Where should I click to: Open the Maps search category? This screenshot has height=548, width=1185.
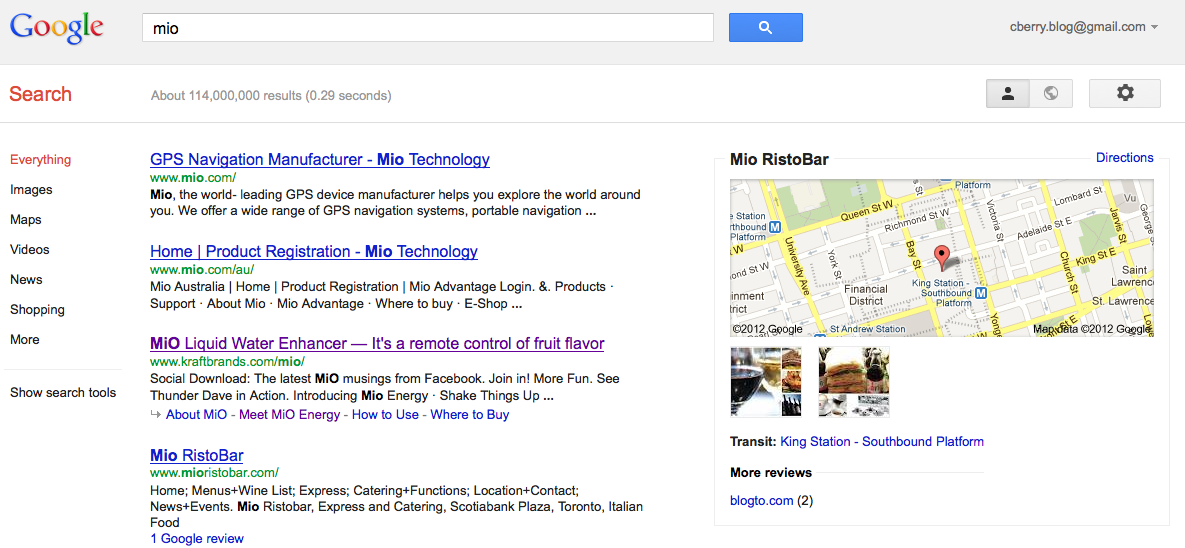pyautogui.click(x=26, y=219)
